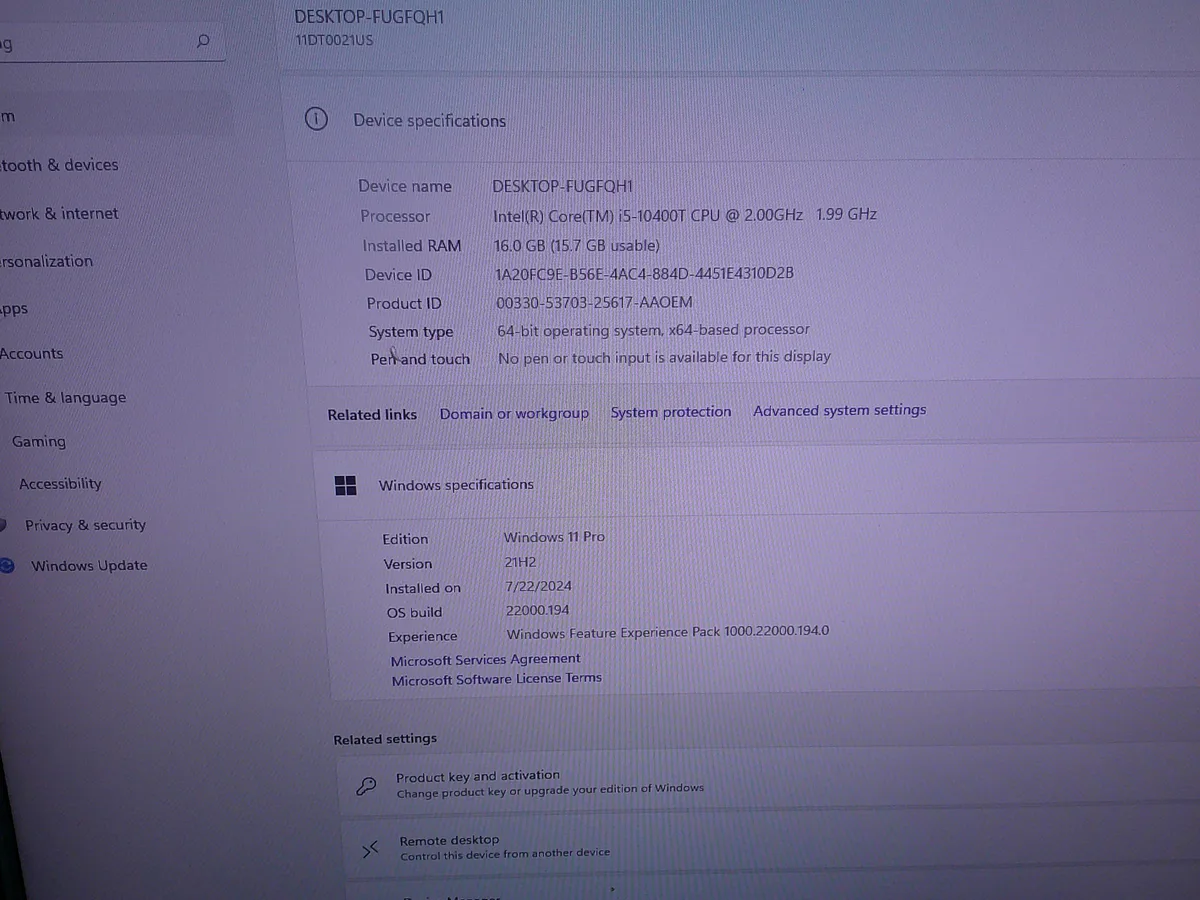The height and width of the screenshot is (900, 1200).
Task: Click the Edition value Windows 11 Pro
Action: click(x=554, y=537)
